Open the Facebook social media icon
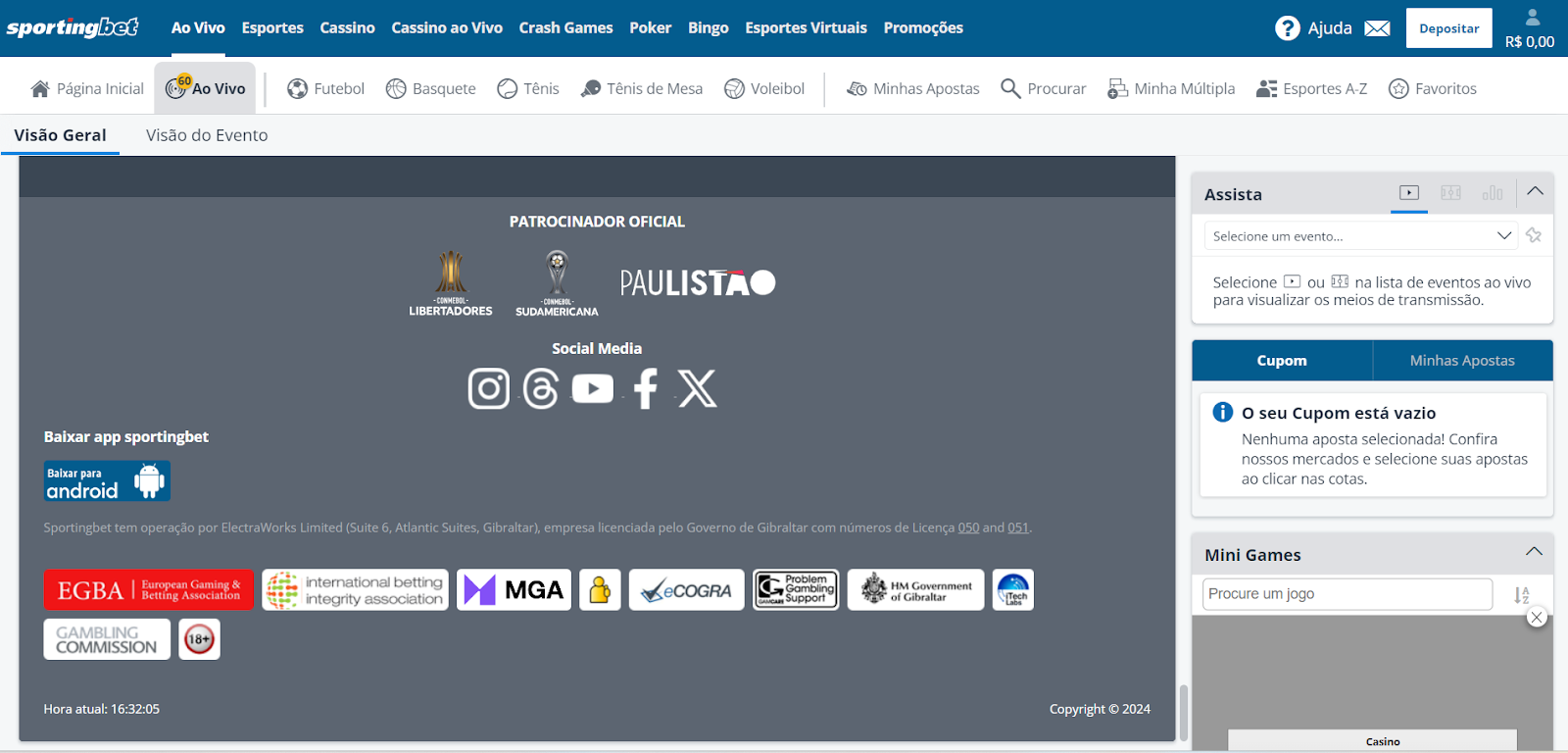 point(646,388)
